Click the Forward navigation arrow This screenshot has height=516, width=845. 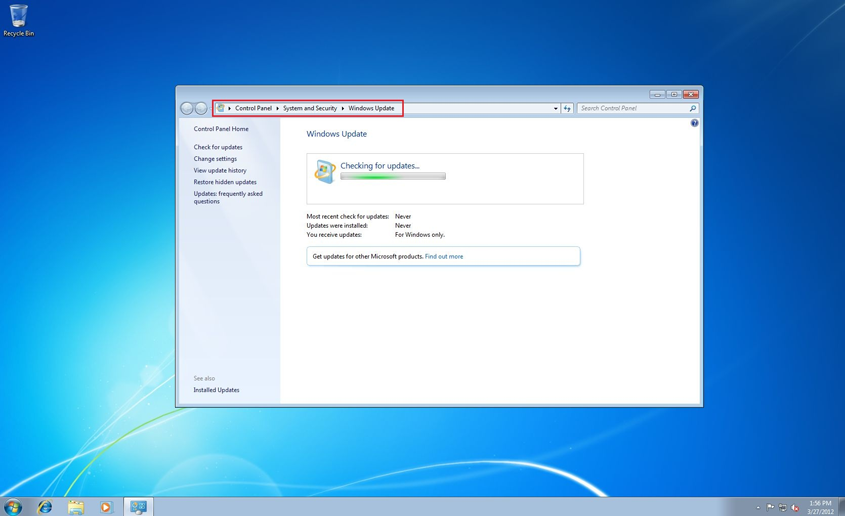[x=201, y=108]
